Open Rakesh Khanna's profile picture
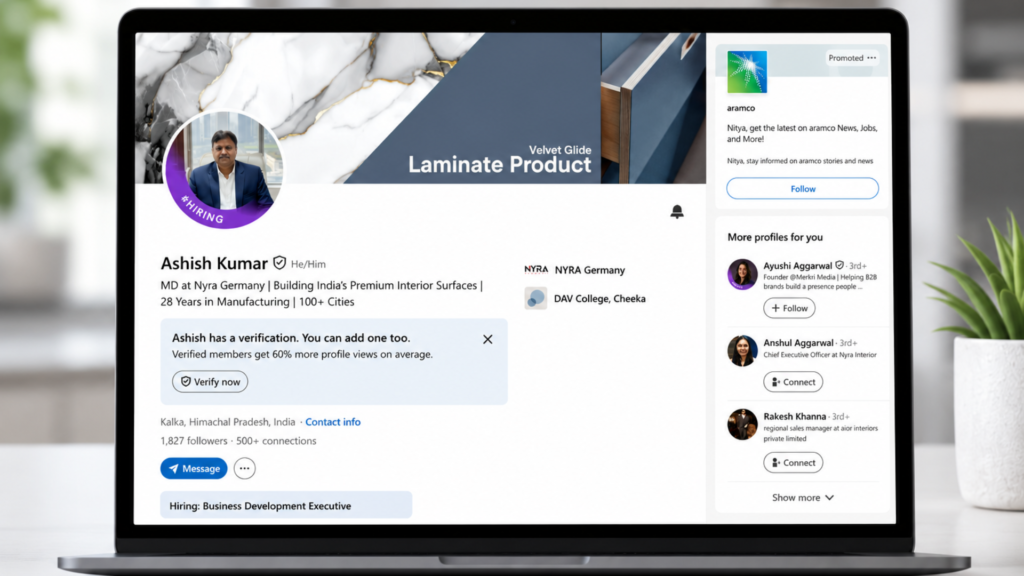Viewport: 1024px width, 576px height. point(743,424)
